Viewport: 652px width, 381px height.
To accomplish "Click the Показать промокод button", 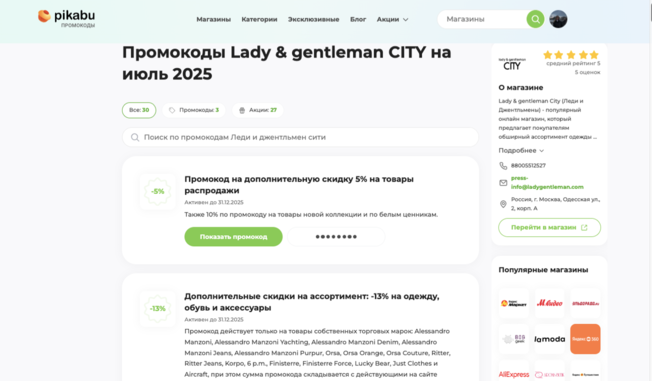I will pyautogui.click(x=233, y=237).
